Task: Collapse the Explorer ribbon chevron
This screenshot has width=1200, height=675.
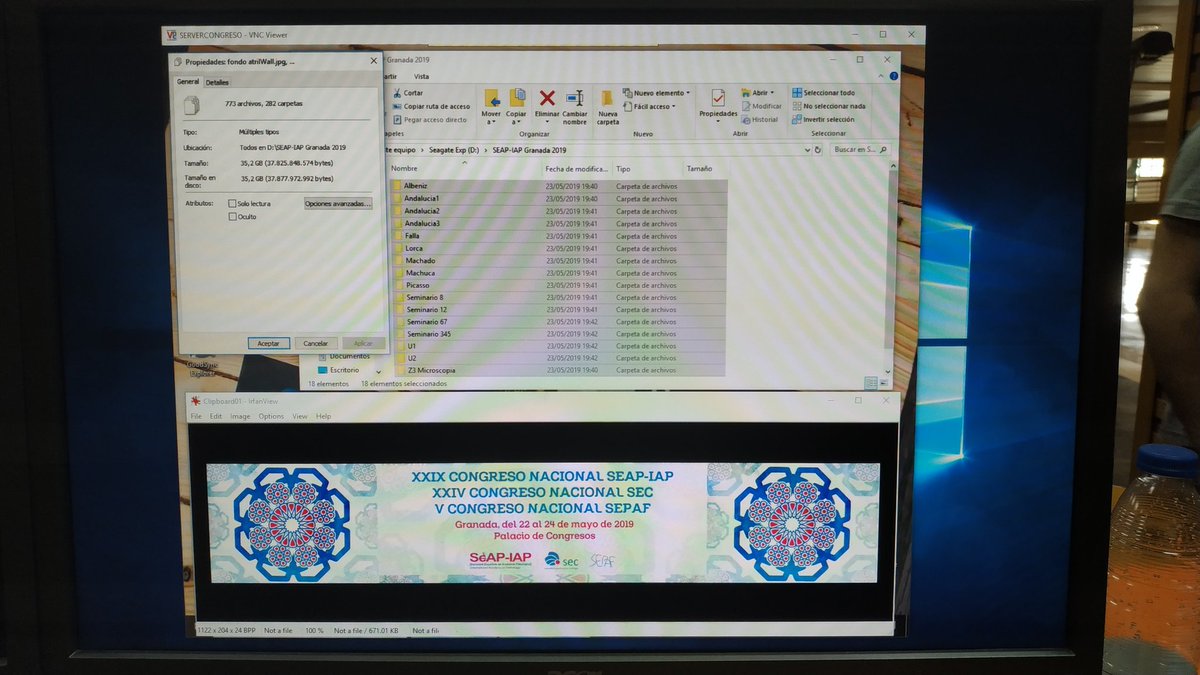Action: (x=879, y=76)
